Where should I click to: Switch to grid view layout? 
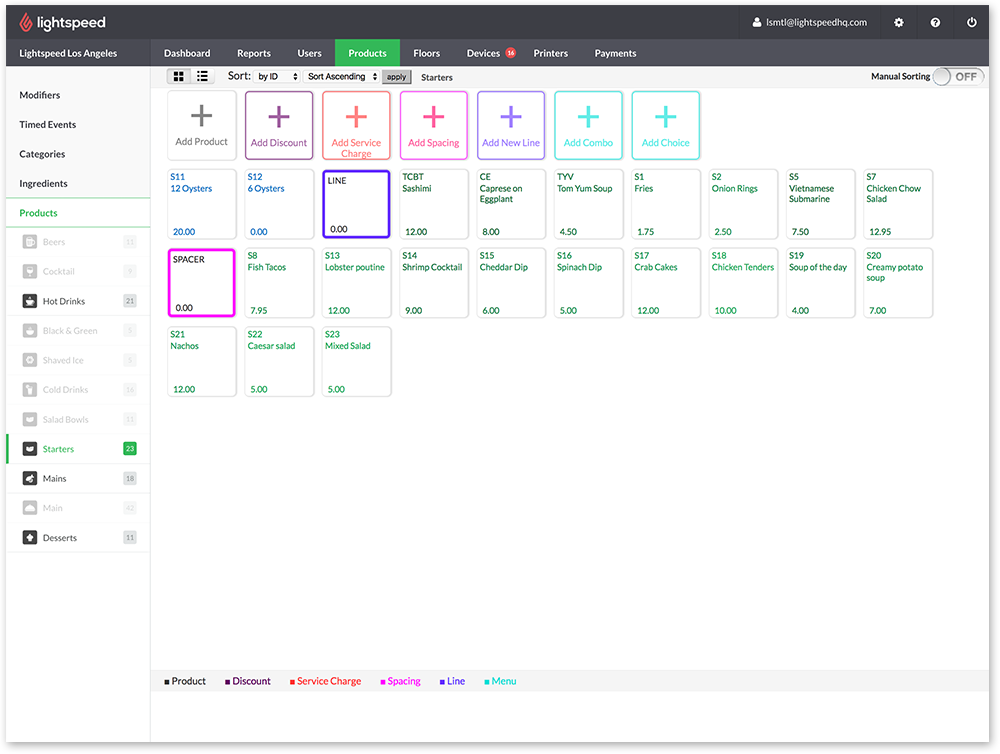179,76
